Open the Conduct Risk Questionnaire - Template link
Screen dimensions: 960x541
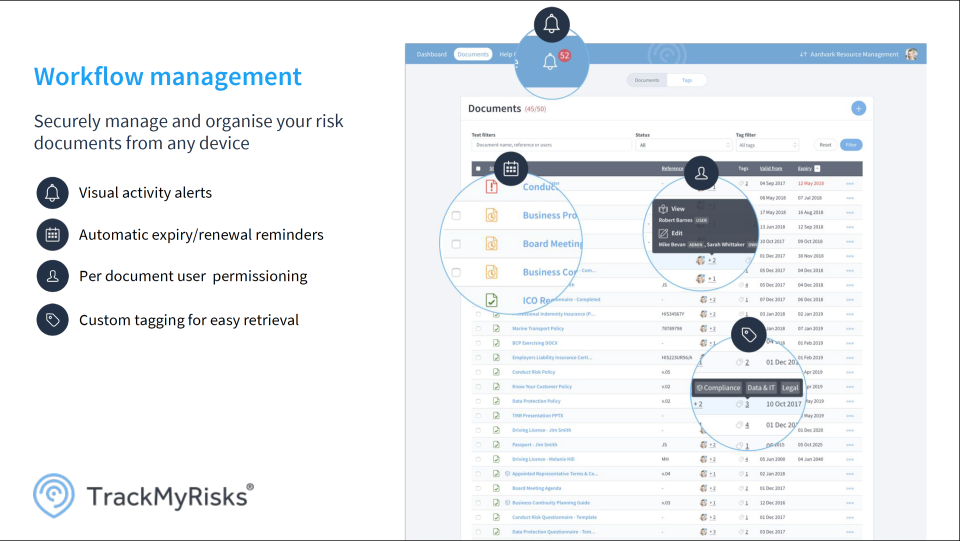[x=554, y=518]
